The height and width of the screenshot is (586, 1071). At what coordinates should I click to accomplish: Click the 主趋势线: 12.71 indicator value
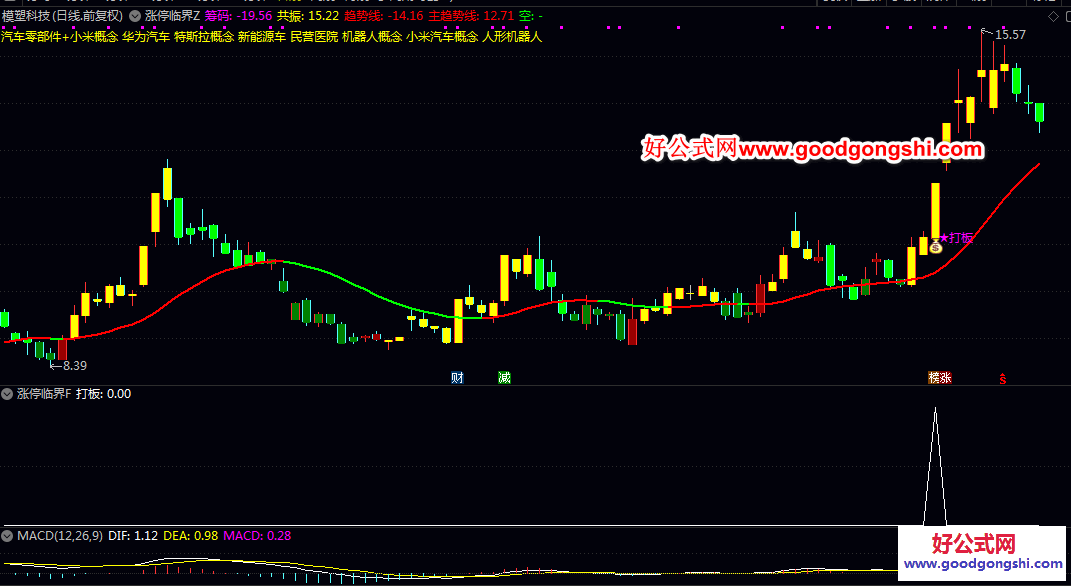pos(471,16)
